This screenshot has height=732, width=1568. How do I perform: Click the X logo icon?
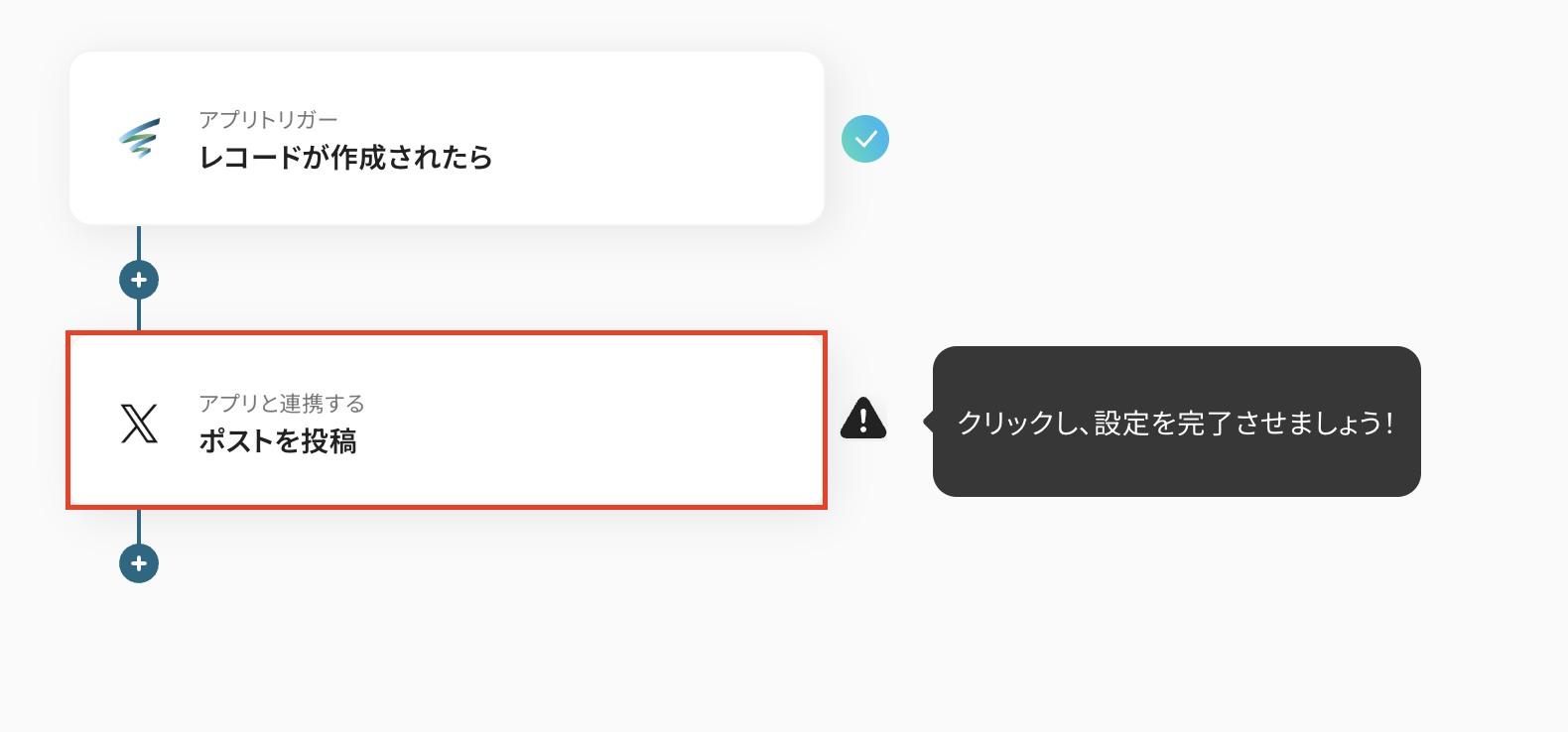click(x=139, y=423)
